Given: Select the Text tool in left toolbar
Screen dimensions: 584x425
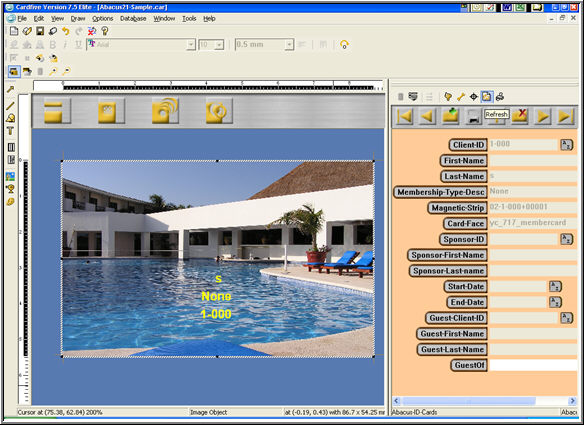Looking at the screenshot, I should [x=10, y=131].
